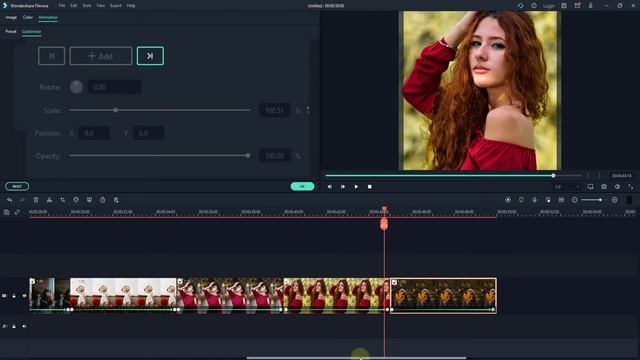The height and width of the screenshot is (360, 640).
Task: Click the Reset button
Action: point(17,186)
